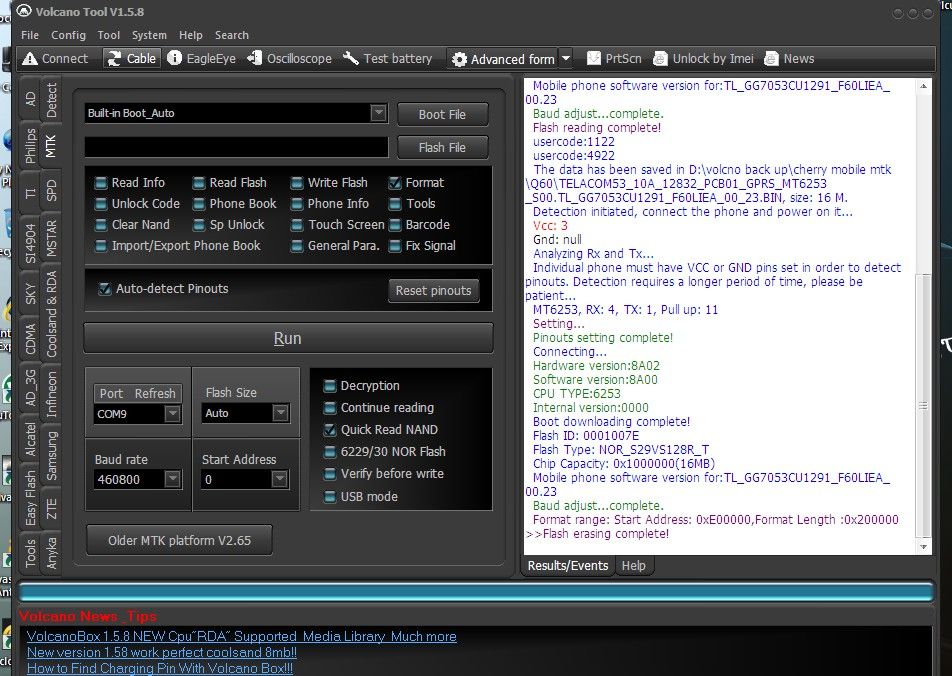The width and height of the screenshot is (952, 676).
Task: Enable the Verify before write checkbox
Action: 331,474
